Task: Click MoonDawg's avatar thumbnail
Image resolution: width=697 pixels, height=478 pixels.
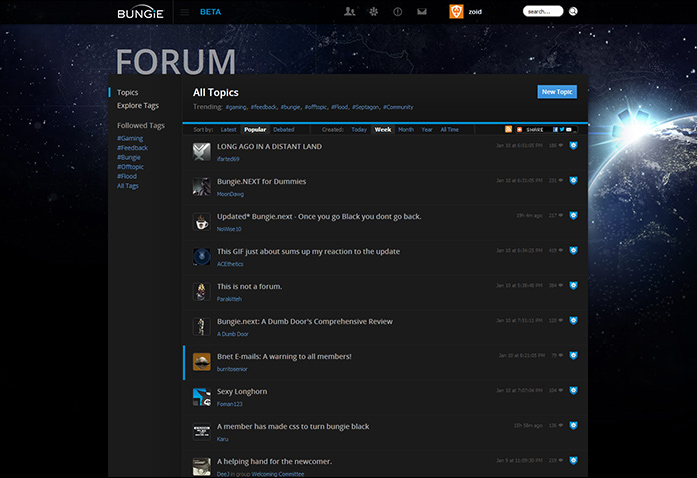Action: click(x=202, y=187)
